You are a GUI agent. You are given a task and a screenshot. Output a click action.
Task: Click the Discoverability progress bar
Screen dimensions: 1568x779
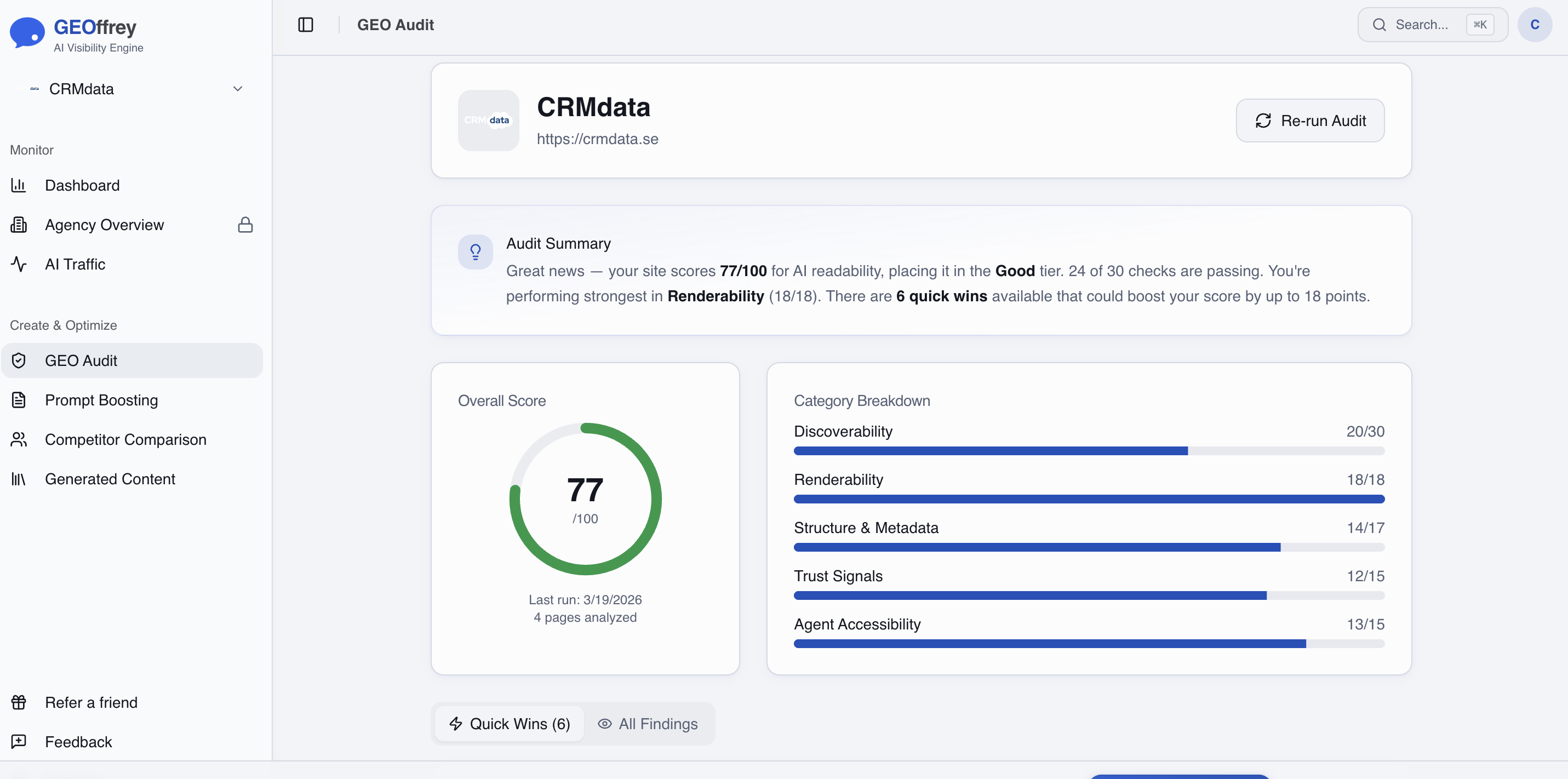pos(1089,451)
